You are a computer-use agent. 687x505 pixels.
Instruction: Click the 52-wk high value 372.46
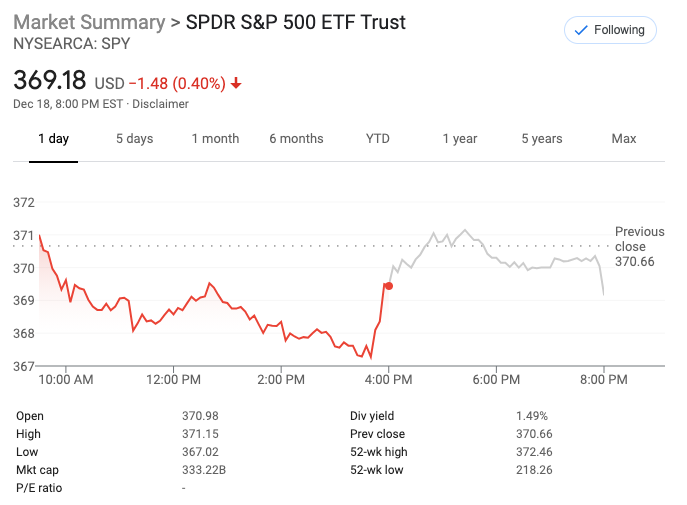(x=535, y=452)
